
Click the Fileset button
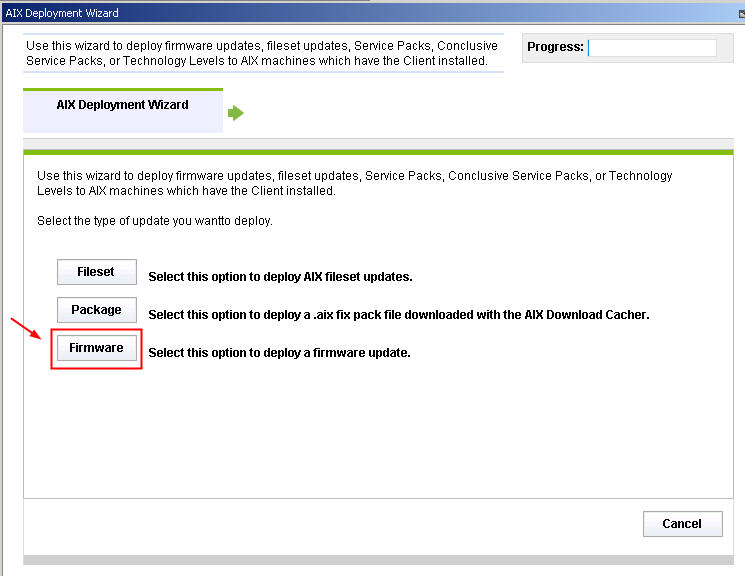click(96, 272)
